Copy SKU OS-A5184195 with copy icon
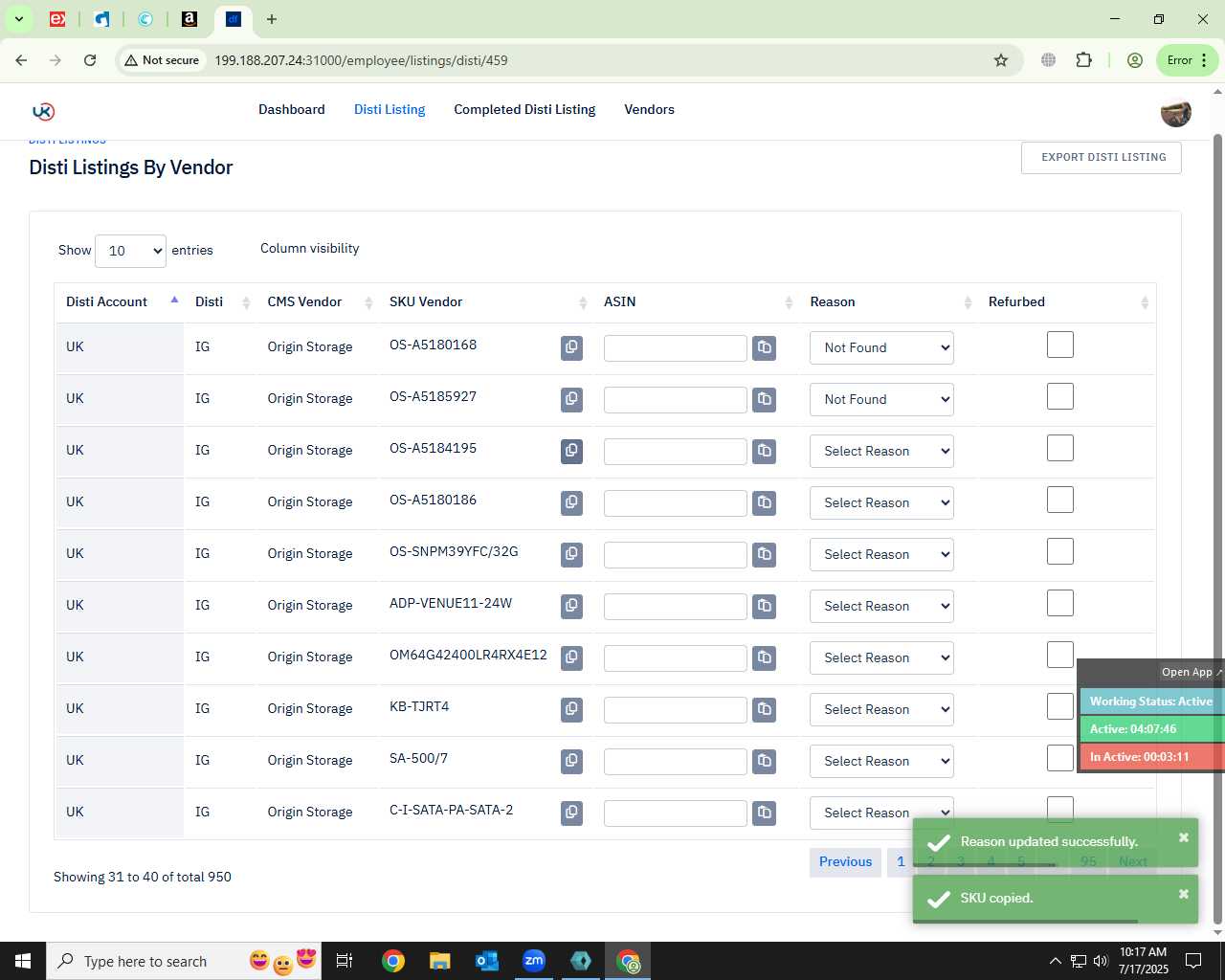The height and width of the screenshot is (980, 1225). (x=571, y=451)
